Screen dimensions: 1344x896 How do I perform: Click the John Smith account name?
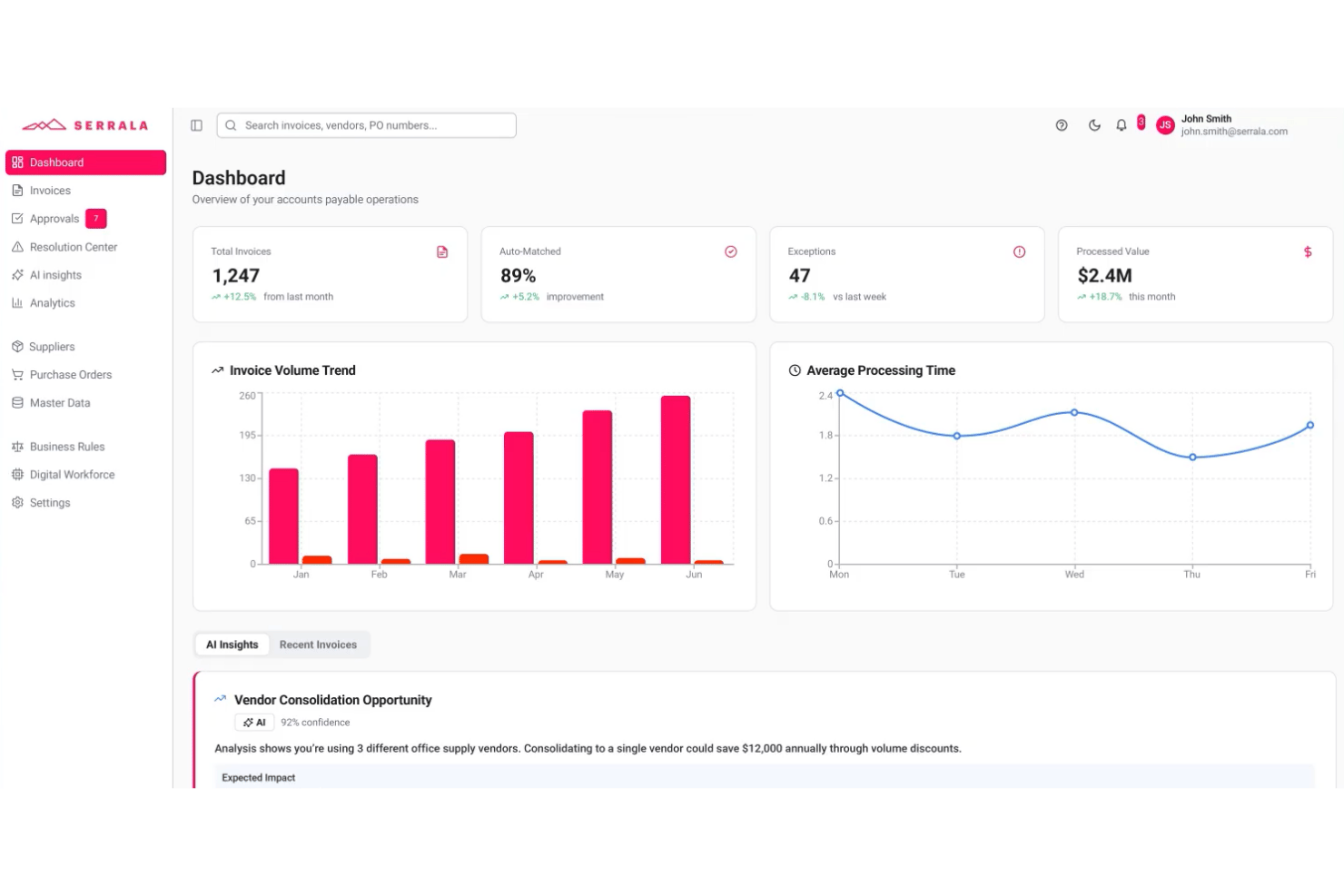click(1206, 119)
